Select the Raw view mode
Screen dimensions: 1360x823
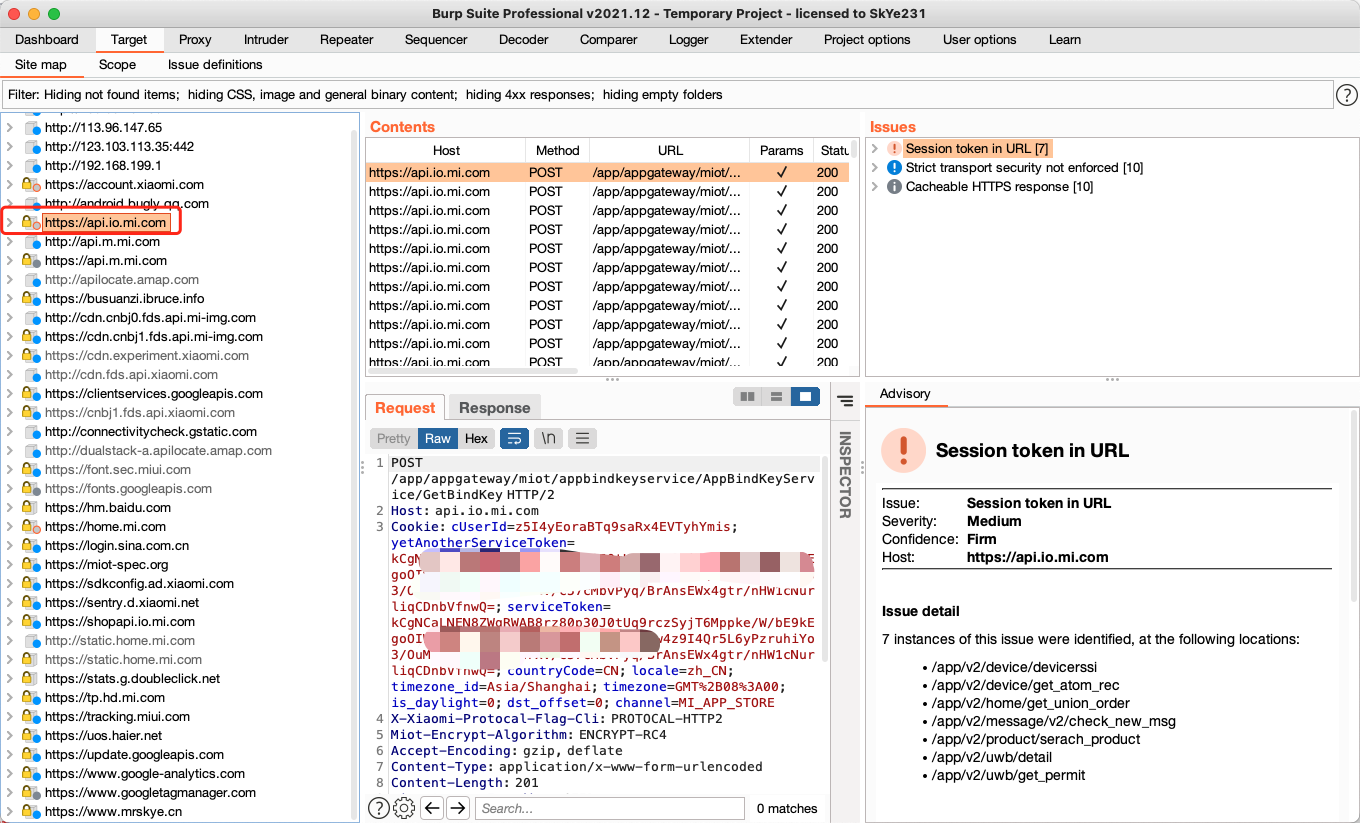[x=438, y=438]
